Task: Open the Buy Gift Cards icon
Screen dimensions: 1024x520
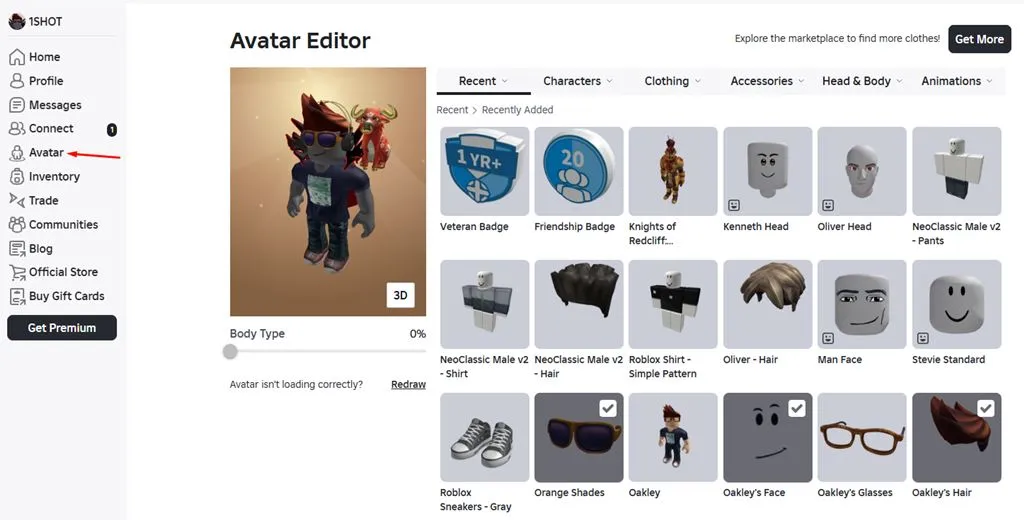Action: click(x=17, y=296)
